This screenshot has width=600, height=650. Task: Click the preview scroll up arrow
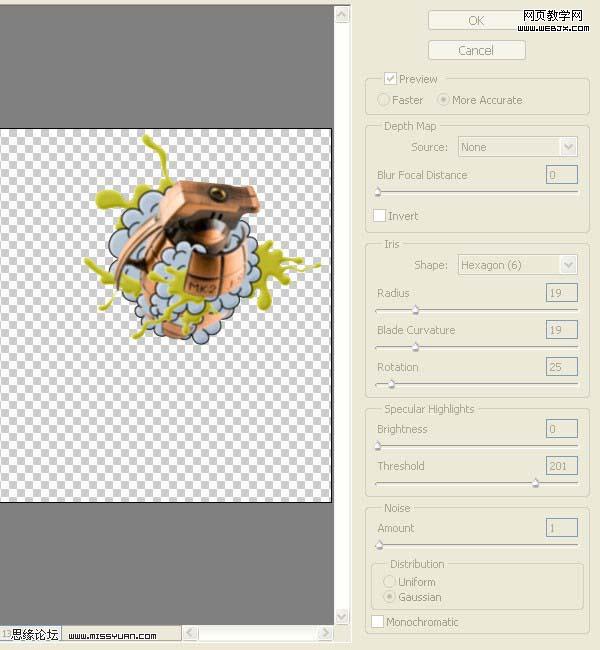(342, 15)
